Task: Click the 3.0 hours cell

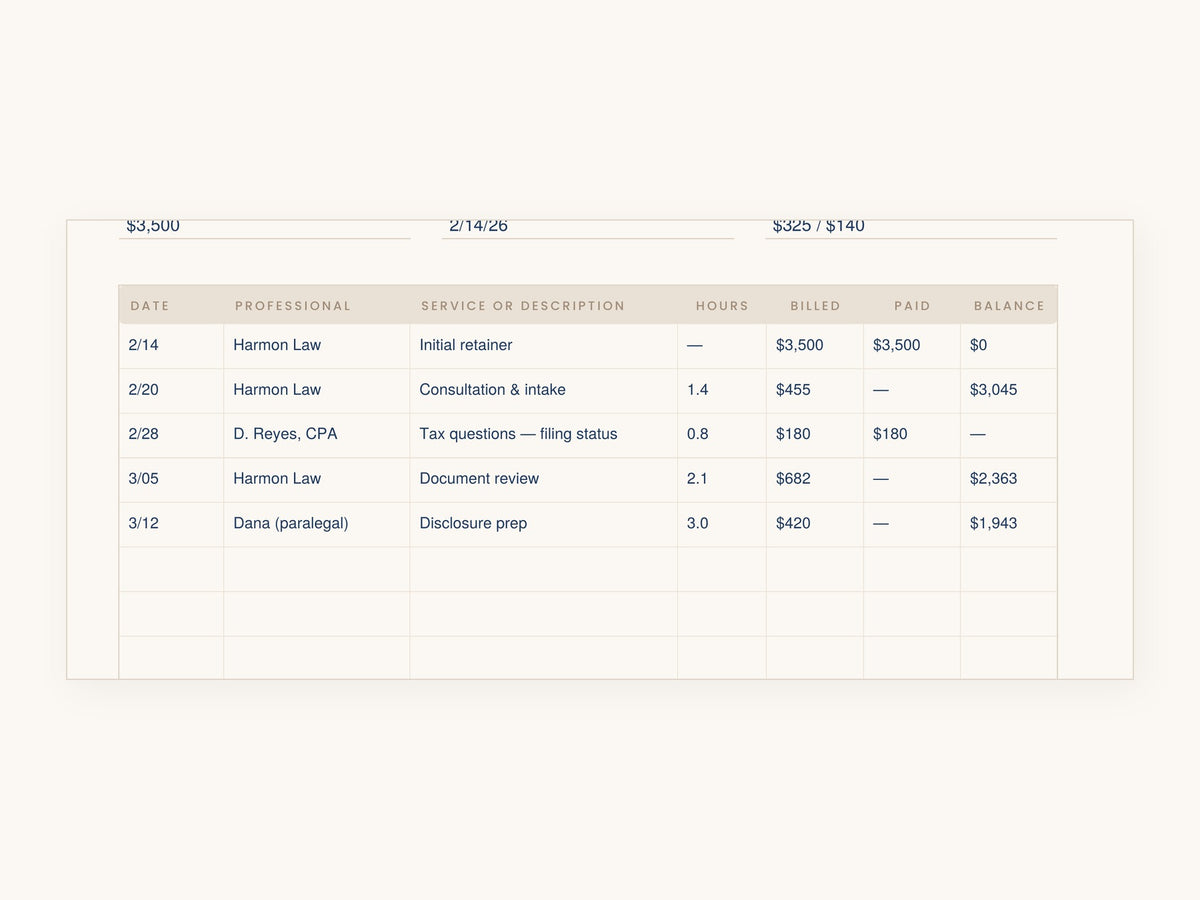Action: pyautogui.click(x=722, y=524)
